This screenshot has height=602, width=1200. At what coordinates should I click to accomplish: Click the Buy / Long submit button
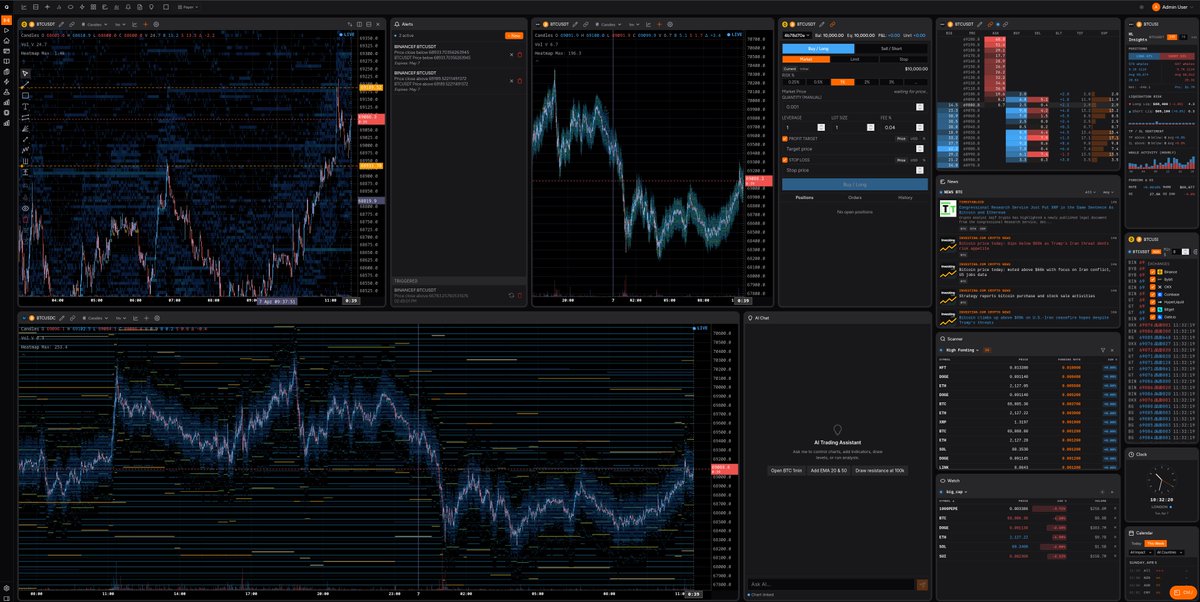(855, 184)
